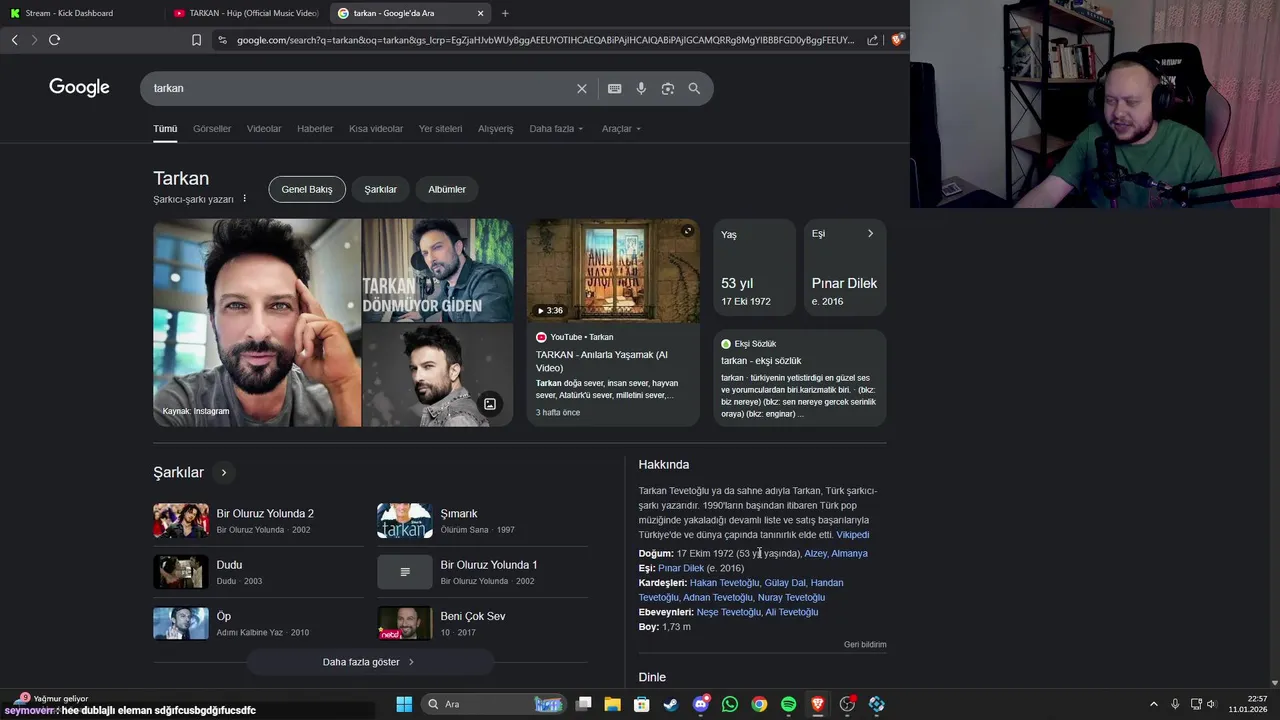Open Steam from the taskbar
The width and height of the screenshot is (1280, 720).
(671, 704)
